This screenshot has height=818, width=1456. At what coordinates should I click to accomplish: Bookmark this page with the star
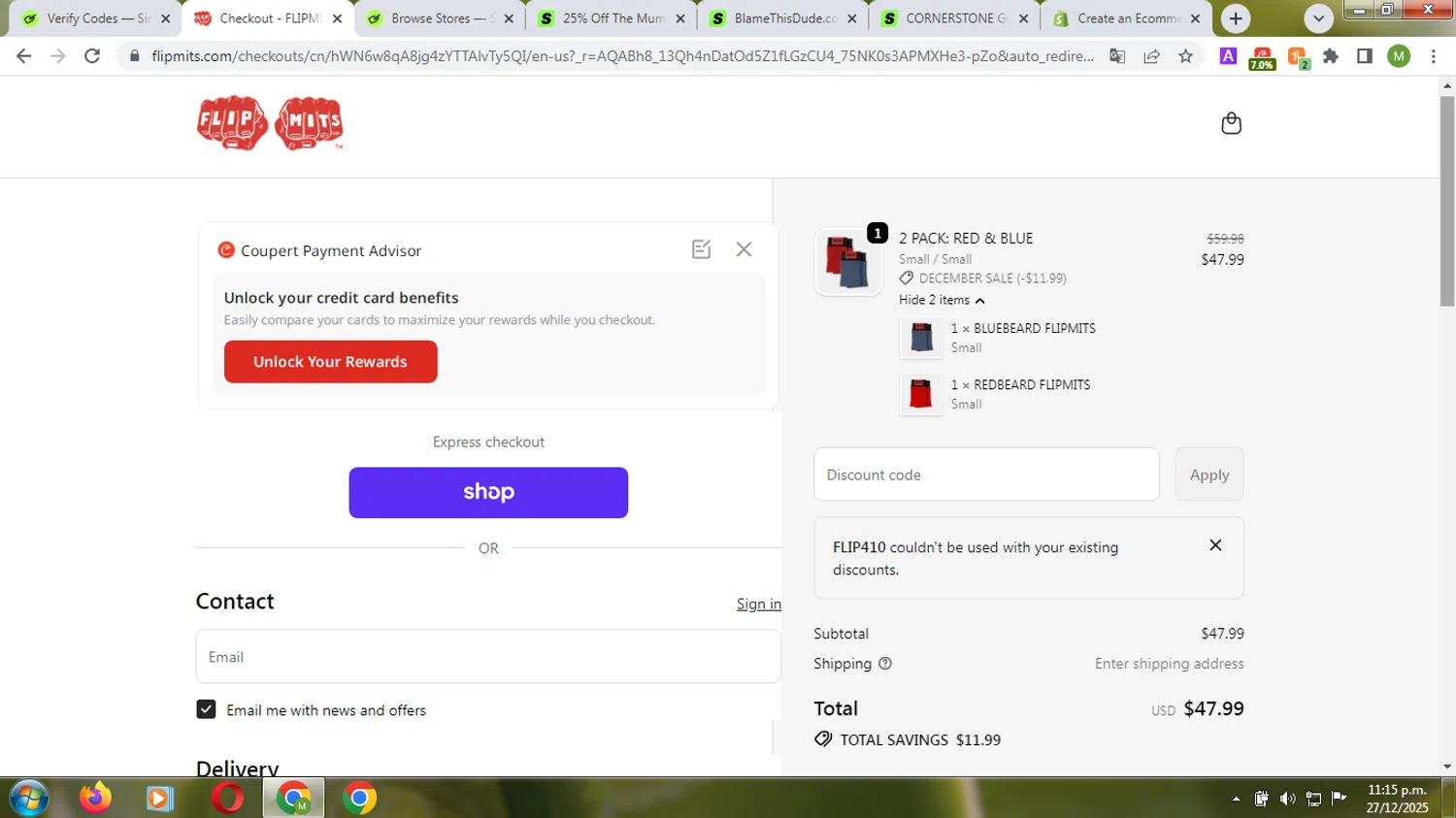point(1185,56)
